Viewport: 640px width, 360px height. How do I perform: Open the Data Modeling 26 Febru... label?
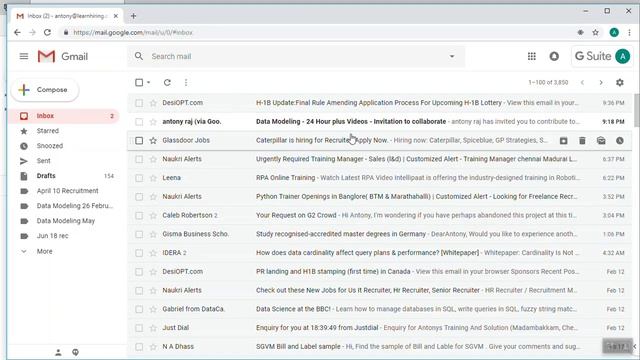pos(75,206)
